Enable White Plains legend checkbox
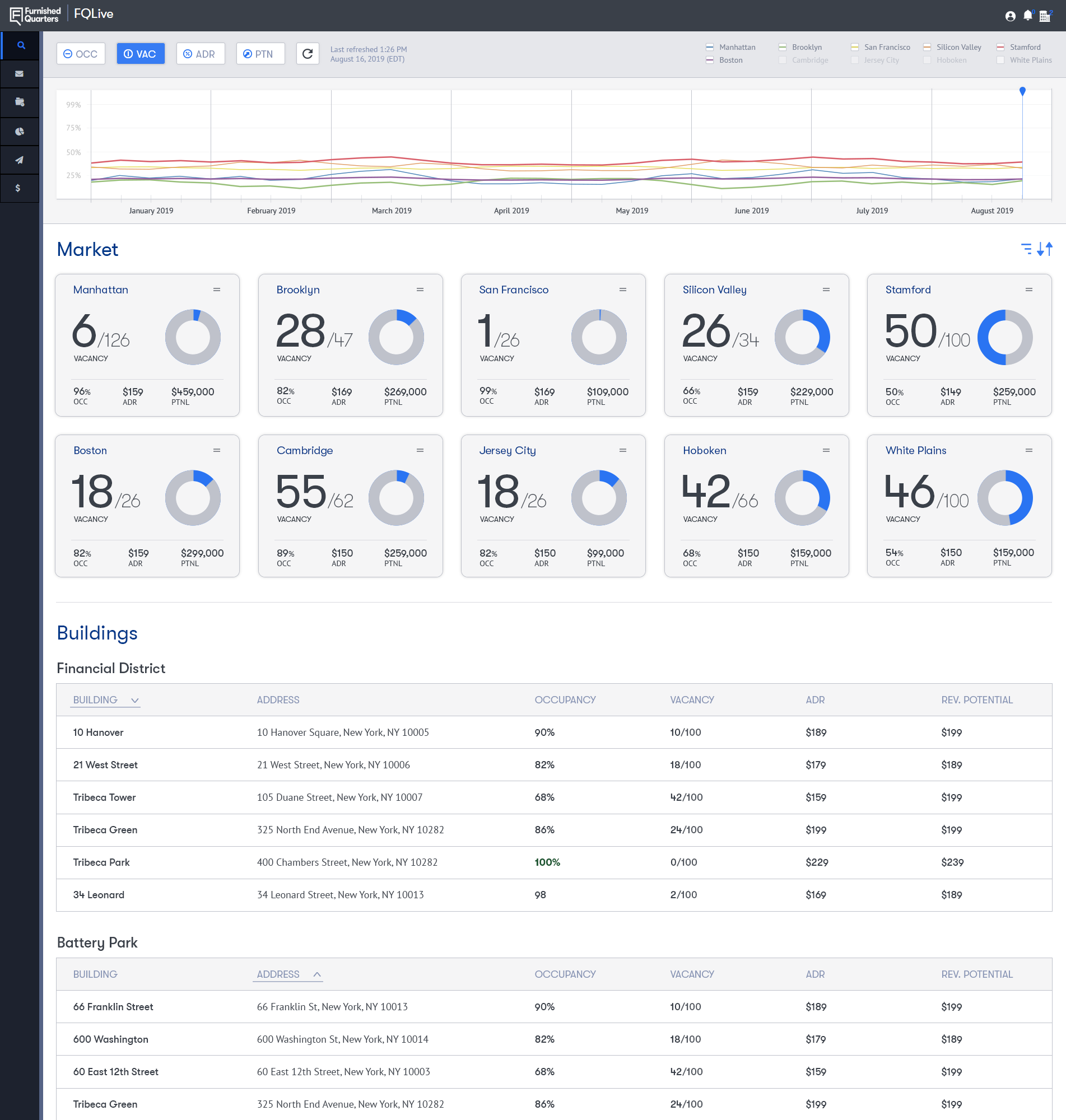The height and width of the screenshot is (1120, 1066). [x=1000, y=60]
